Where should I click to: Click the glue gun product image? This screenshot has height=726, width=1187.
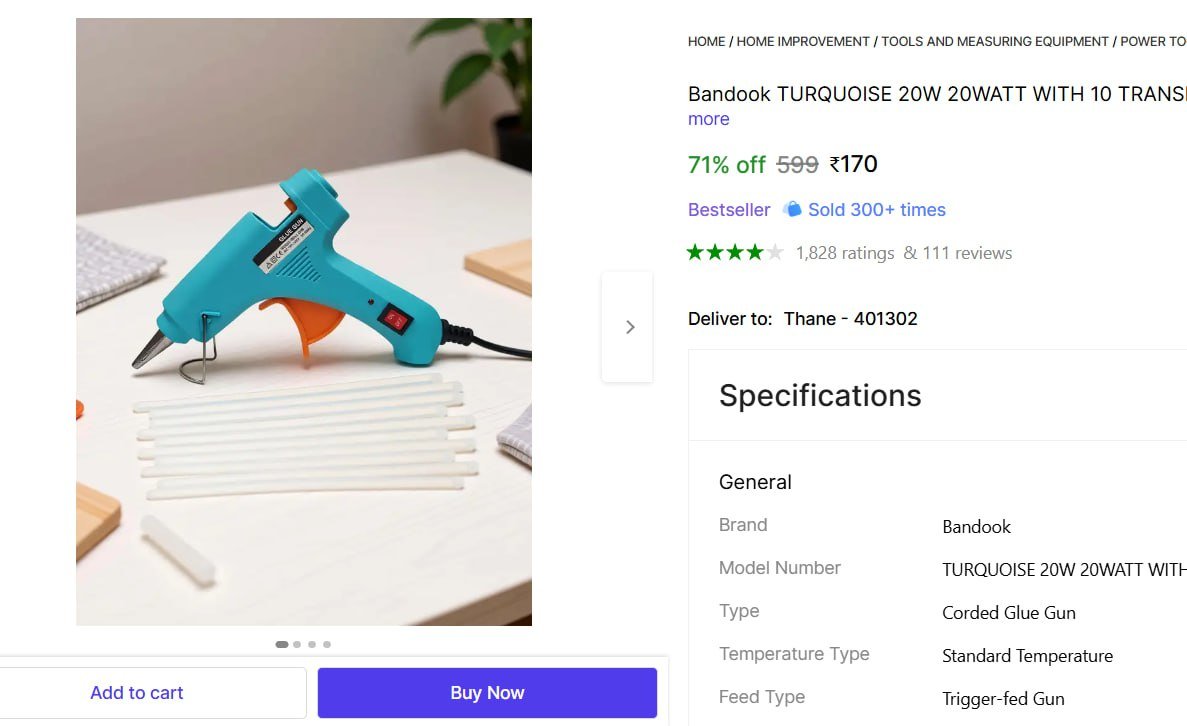[303, 320]
